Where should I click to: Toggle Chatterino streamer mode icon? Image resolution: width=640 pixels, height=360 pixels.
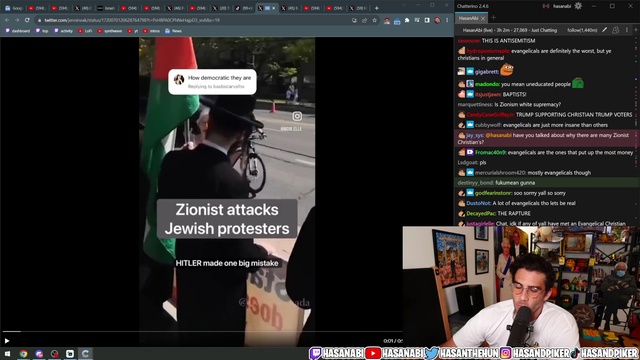pyautogui.click(x=546, y=6)
